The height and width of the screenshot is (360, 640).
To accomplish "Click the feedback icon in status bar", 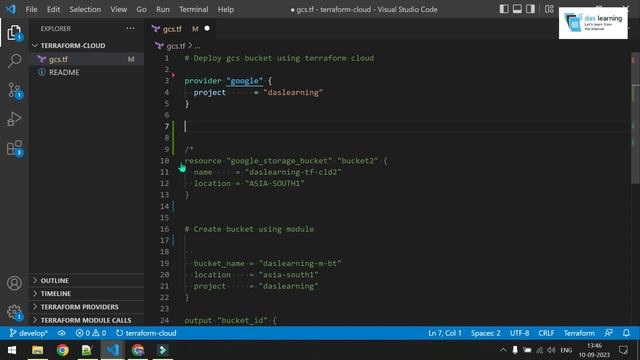I will pyautogui.click(x=609, y=333).
